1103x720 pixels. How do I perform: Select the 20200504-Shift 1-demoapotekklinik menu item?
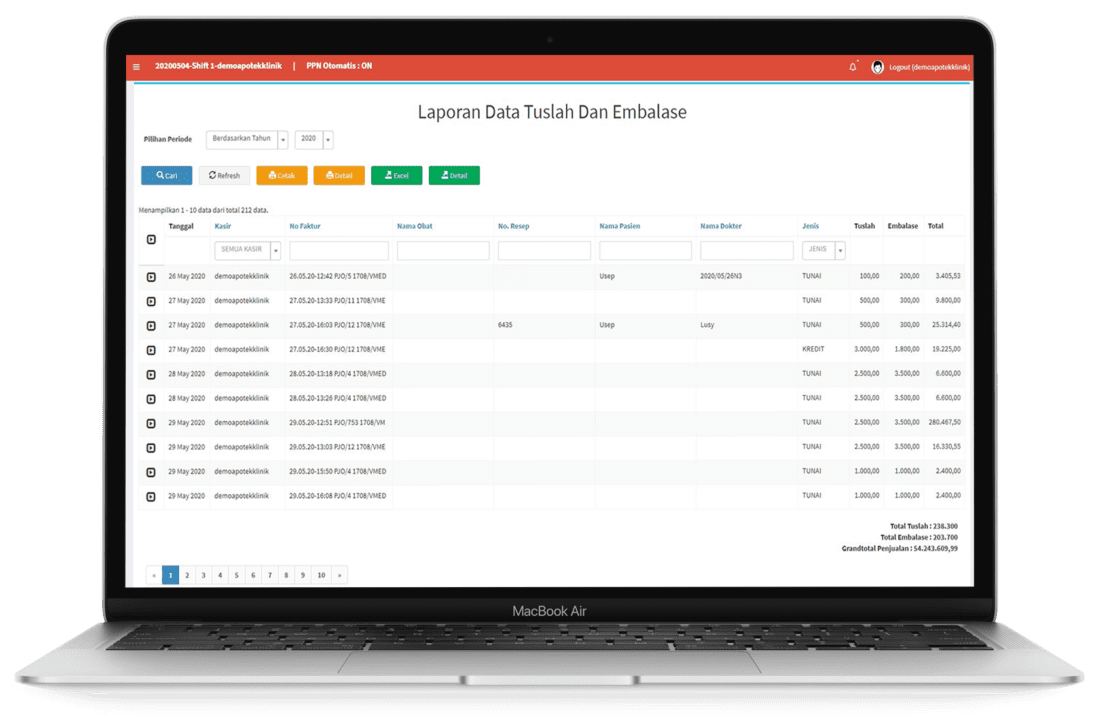[x=219, y=66]
